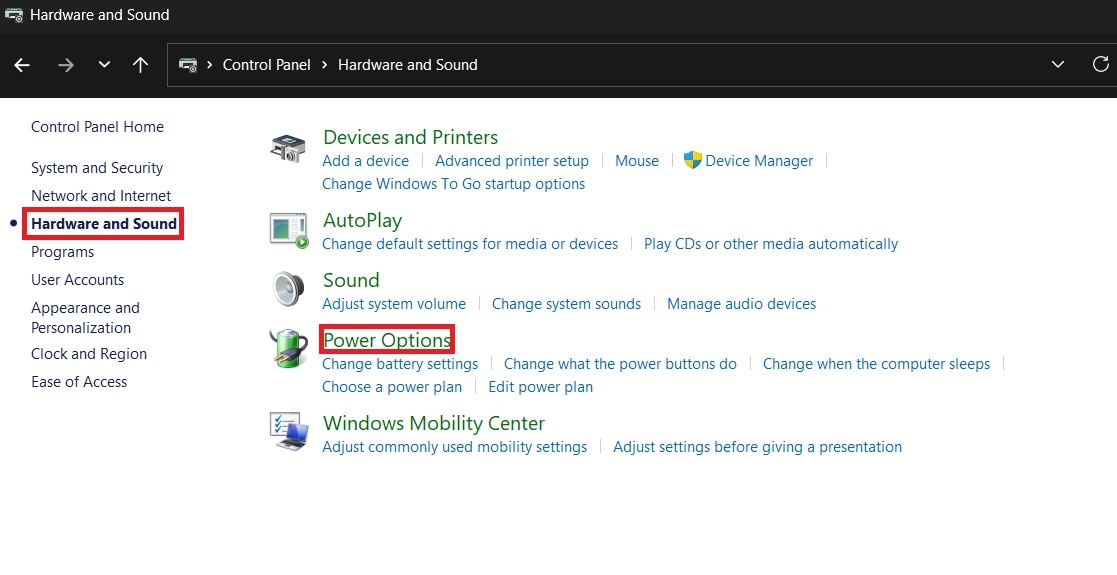The height and width of the screenshot is (575, 1117).
Task: Open the AutoPlay heading
Action: (x=363, y=220)
